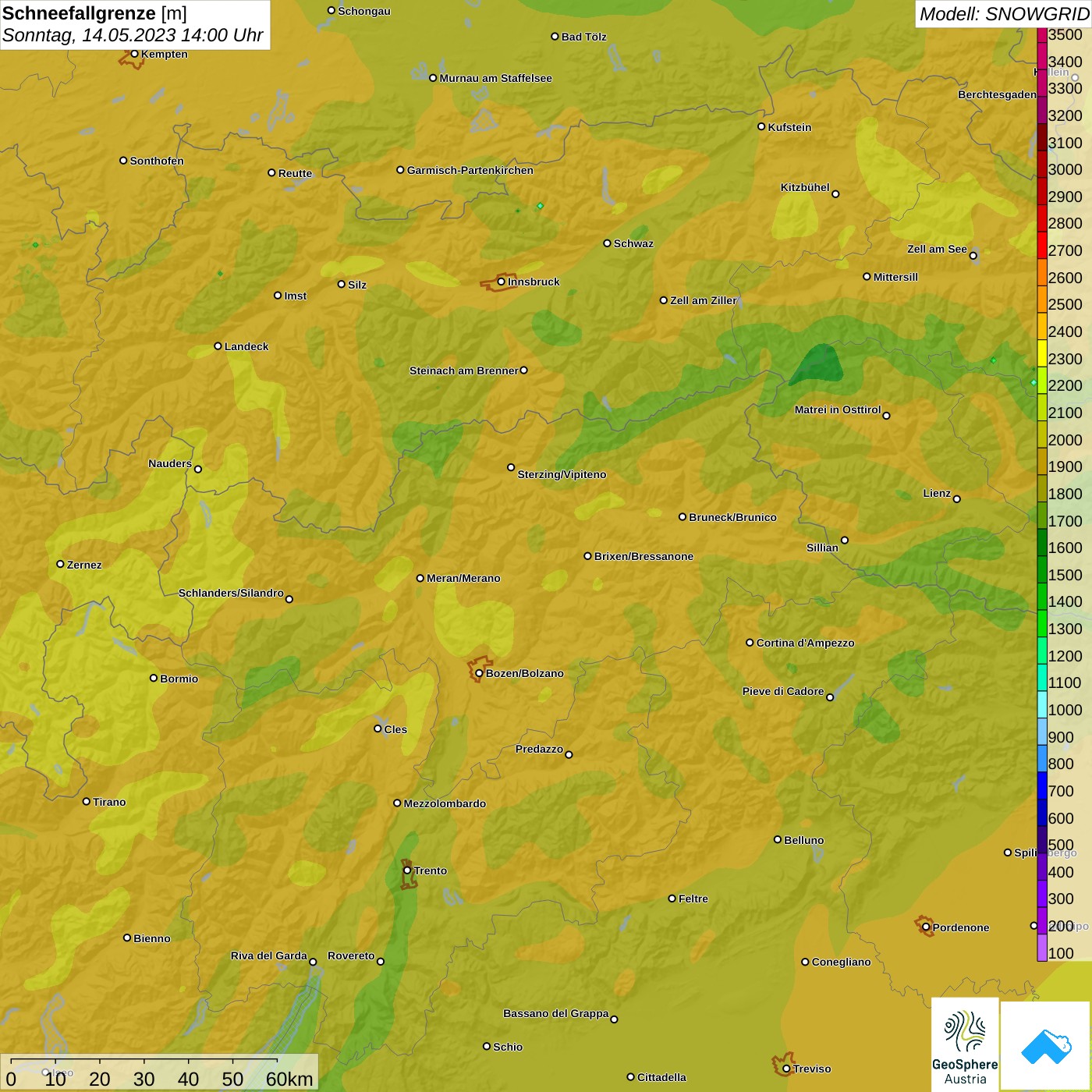Image resolution: width=1092 pixels, height=1092 pixels.
Task: Click the legend value '100'
Action: click(1061, 952)
